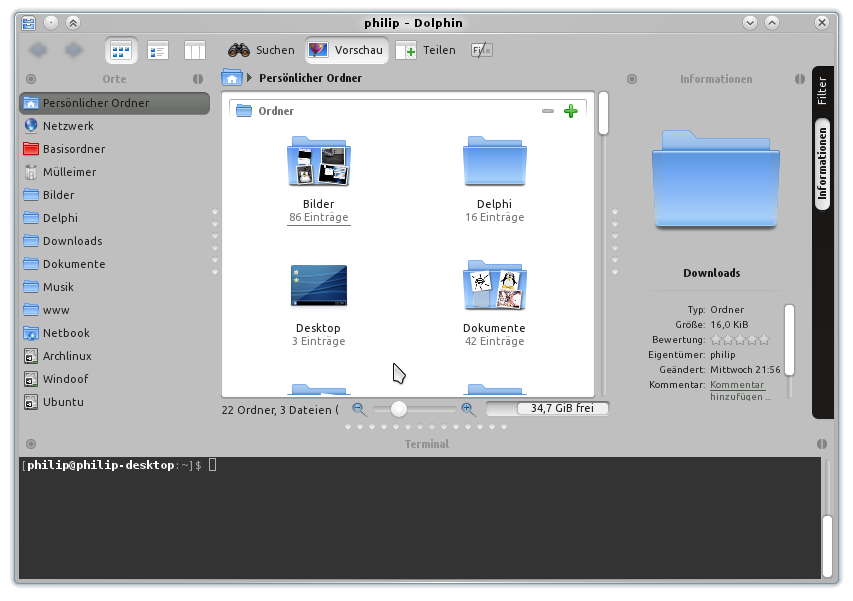Rate Downloads with the first star
The image size is (853, 601).
[716, 340]
